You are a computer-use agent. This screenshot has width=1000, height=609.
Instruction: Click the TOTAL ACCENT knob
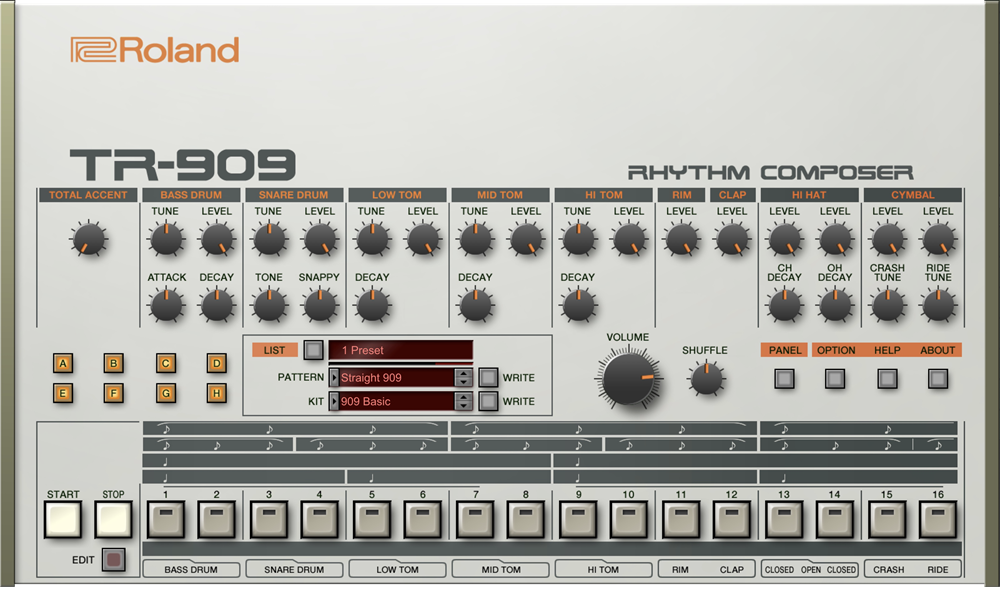pos(89,240)
